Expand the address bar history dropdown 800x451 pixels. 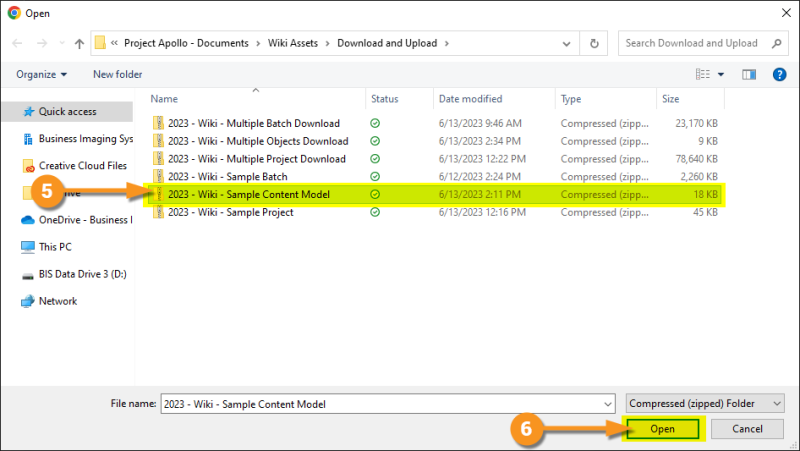tap(566, 44)
